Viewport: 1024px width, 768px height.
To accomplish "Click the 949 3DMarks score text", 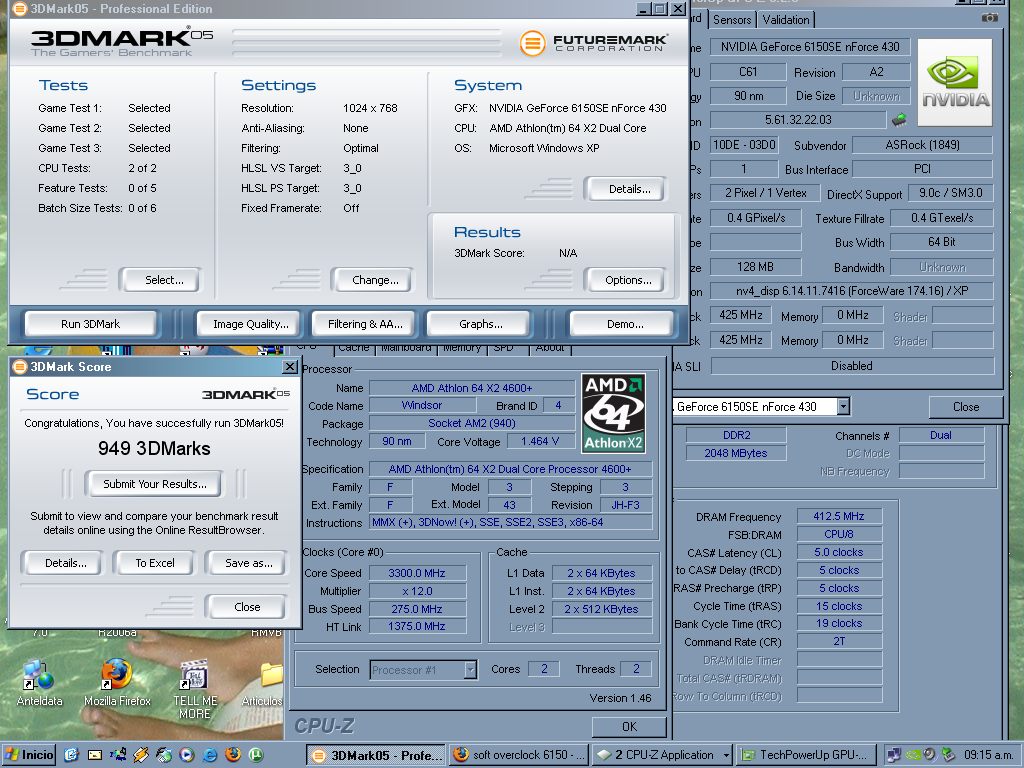I will [154, 449].
